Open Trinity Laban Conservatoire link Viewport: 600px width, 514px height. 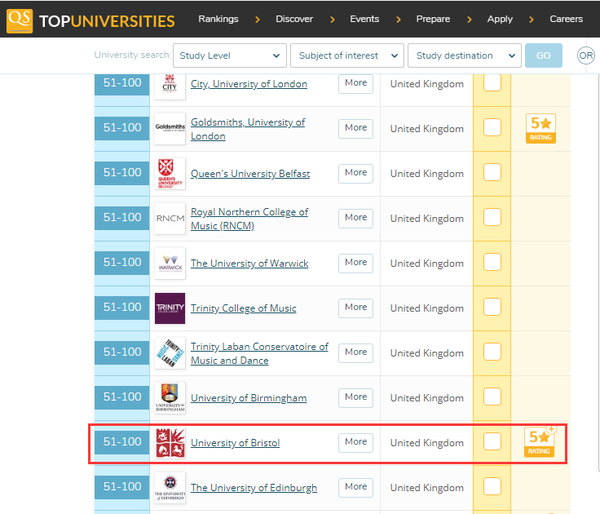[x=259, y=354]
